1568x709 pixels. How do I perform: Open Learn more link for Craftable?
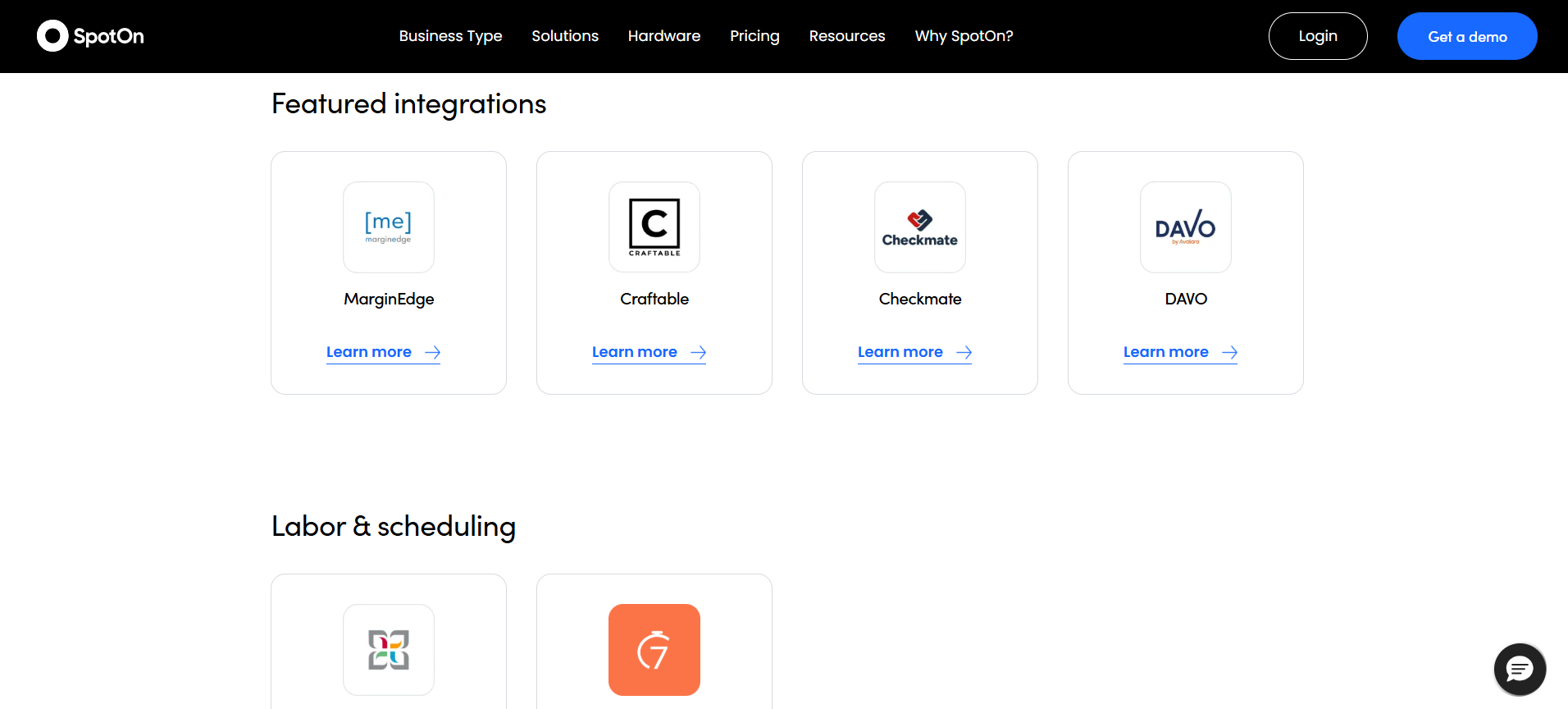click(649, 352)
